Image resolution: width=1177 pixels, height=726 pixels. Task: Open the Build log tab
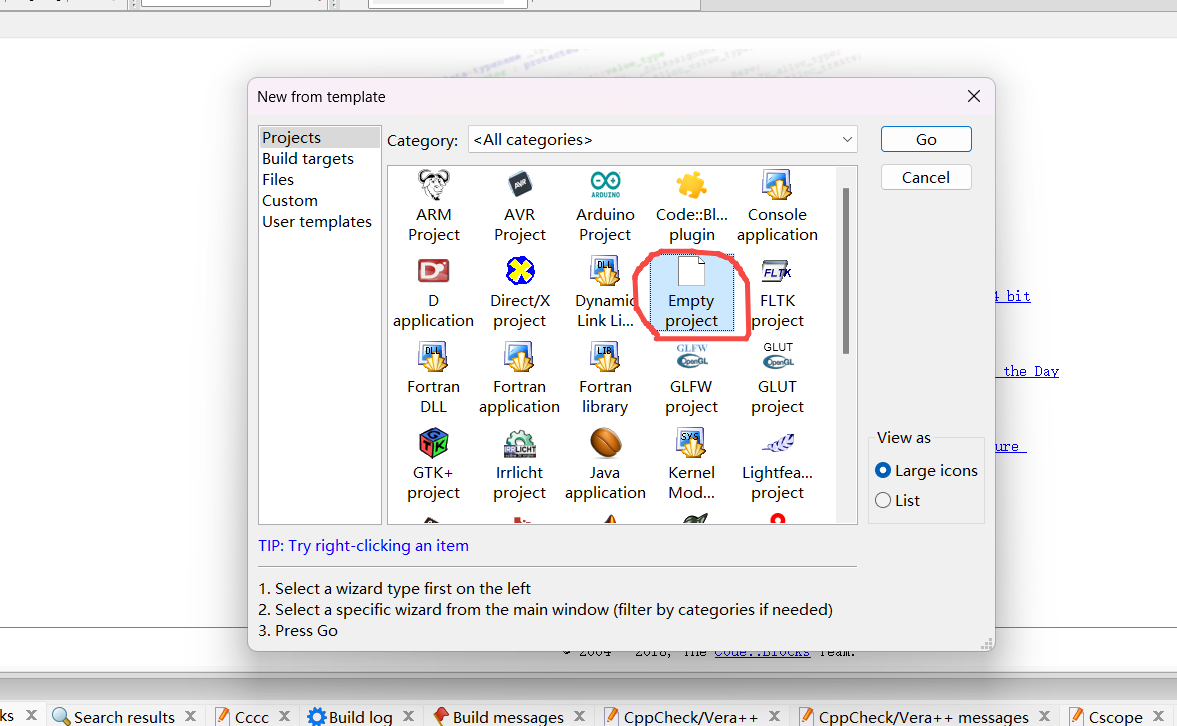pyautogui.click(x=351, y=717)
